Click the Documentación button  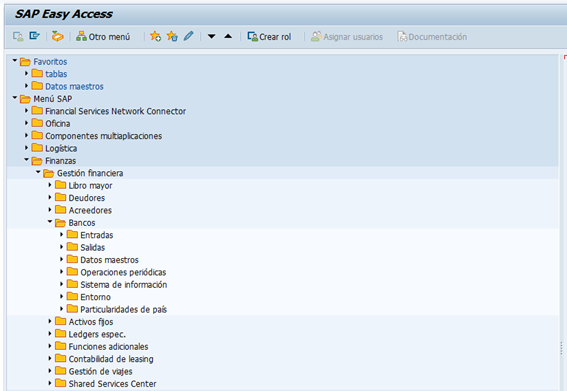point(432,37)
